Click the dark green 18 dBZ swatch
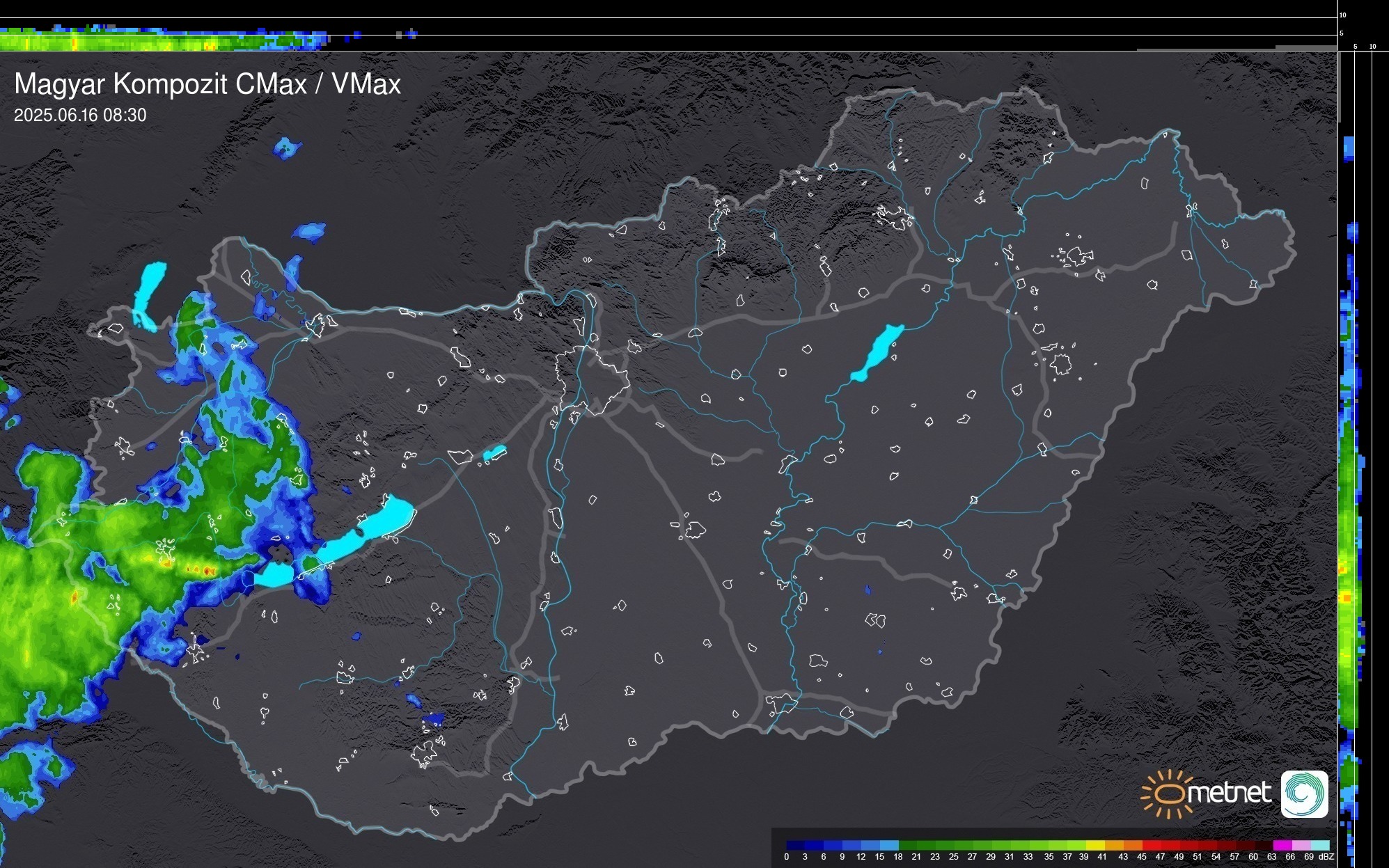 point(908,845)
